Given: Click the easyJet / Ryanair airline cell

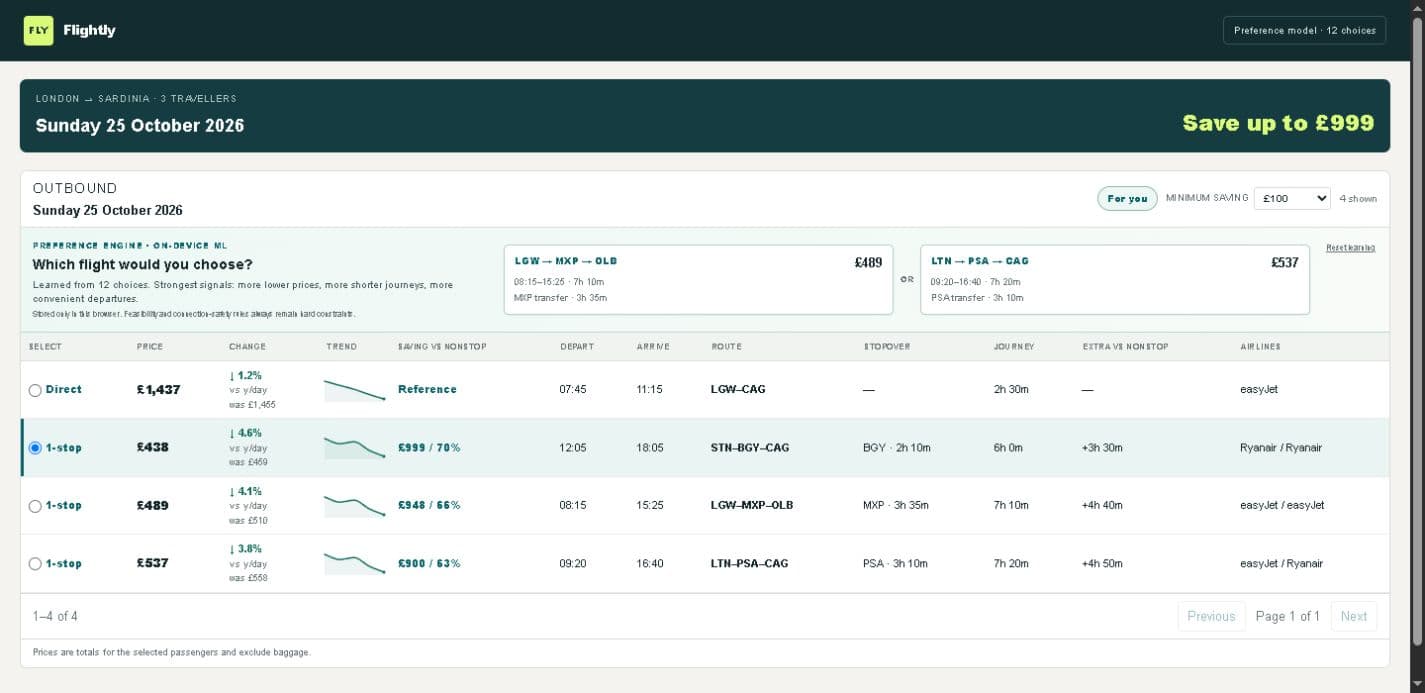Looking at the screenshot, I should [x=1281, y=564].
